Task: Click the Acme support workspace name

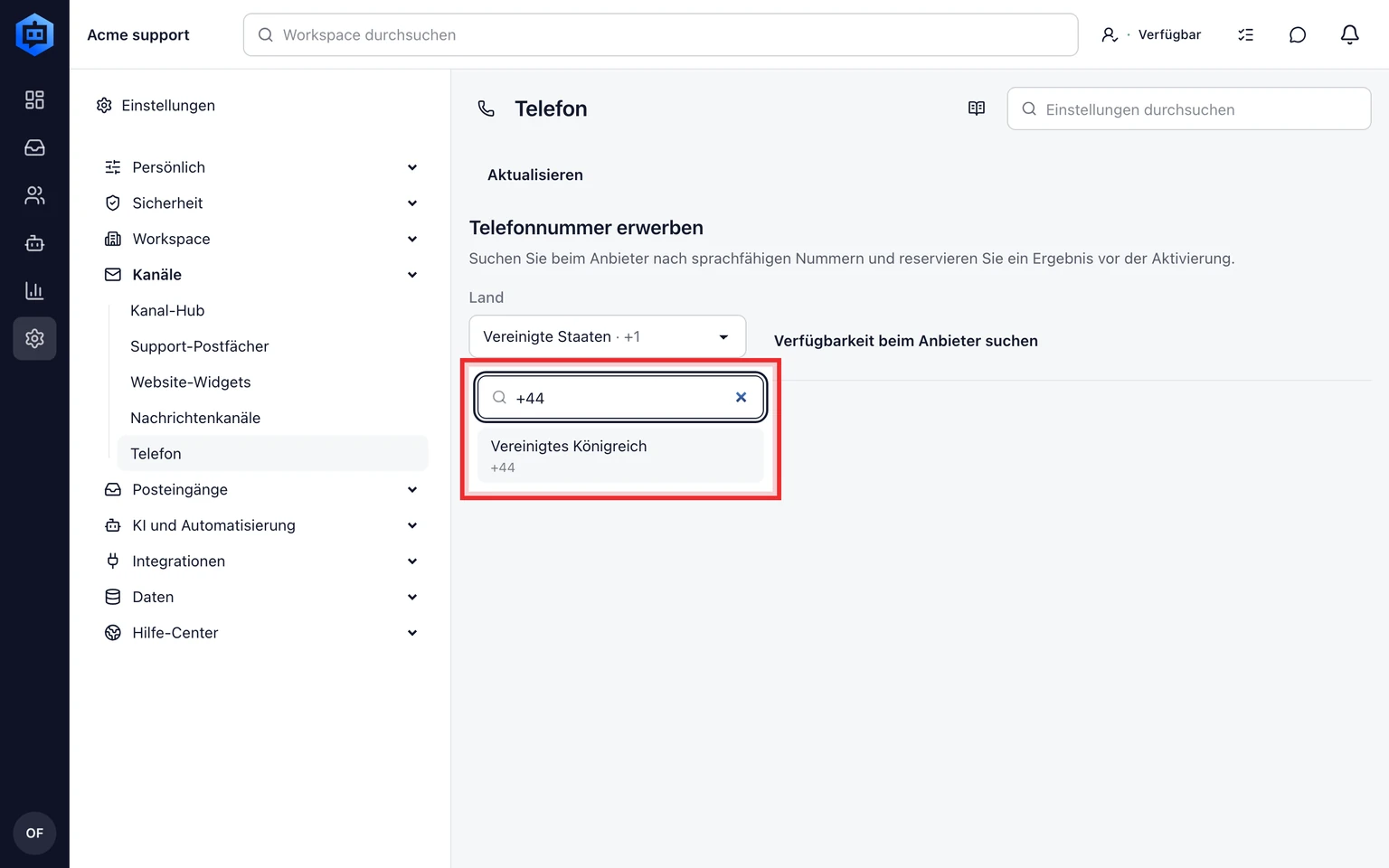Action: 138,35
